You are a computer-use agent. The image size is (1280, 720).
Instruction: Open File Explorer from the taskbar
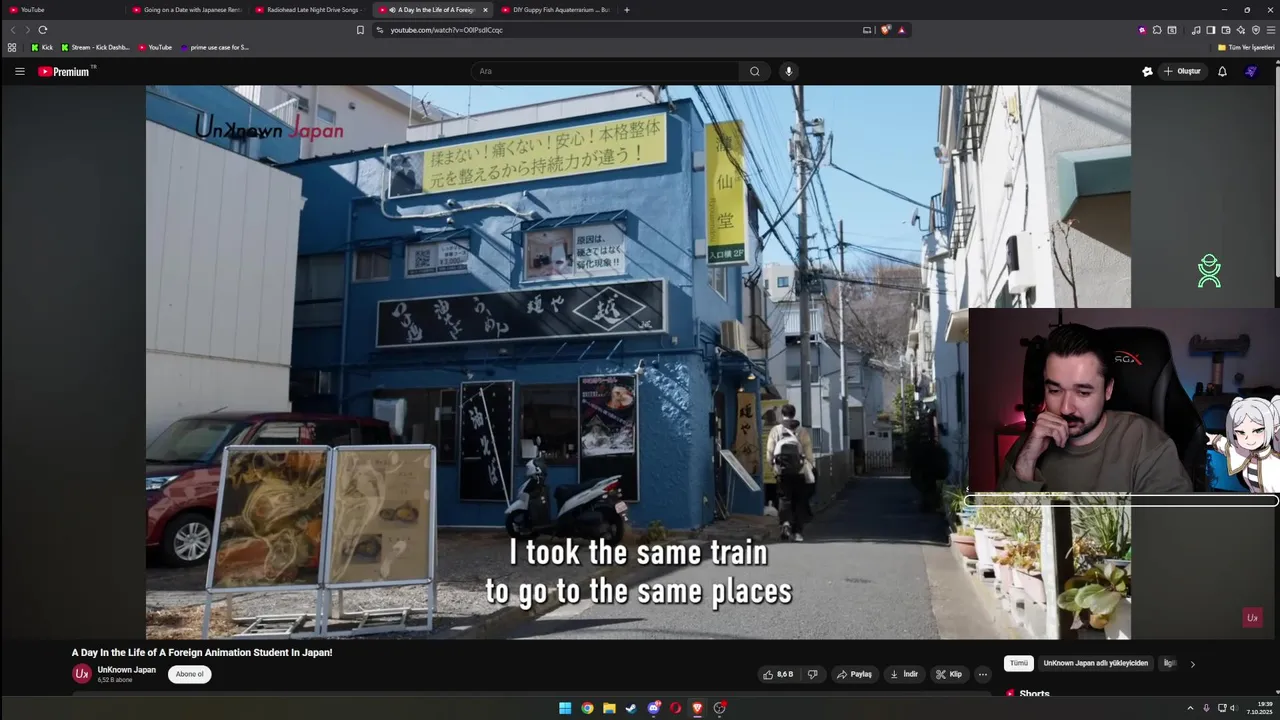tap(609, 708)
